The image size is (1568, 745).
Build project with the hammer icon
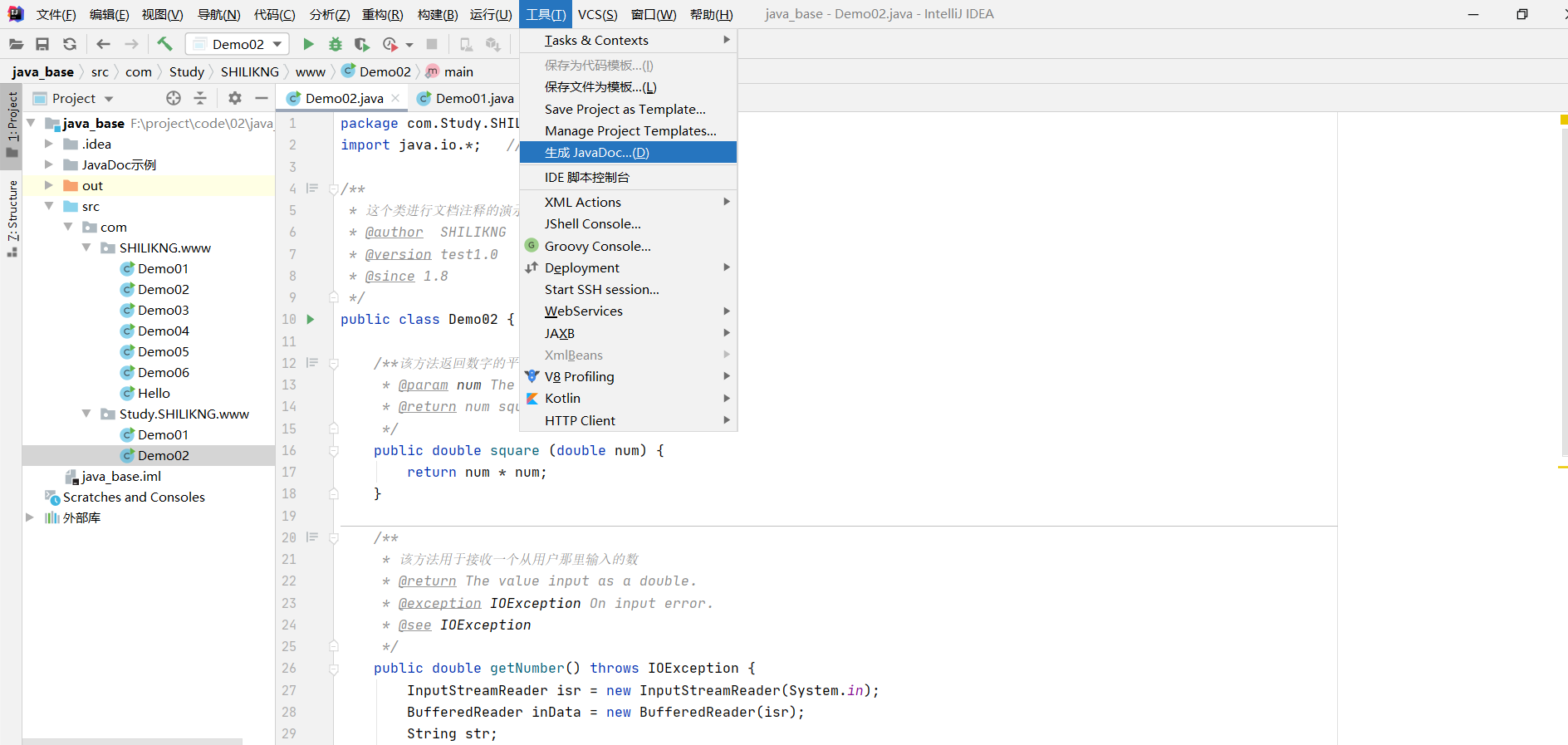[x=164, y=44]
